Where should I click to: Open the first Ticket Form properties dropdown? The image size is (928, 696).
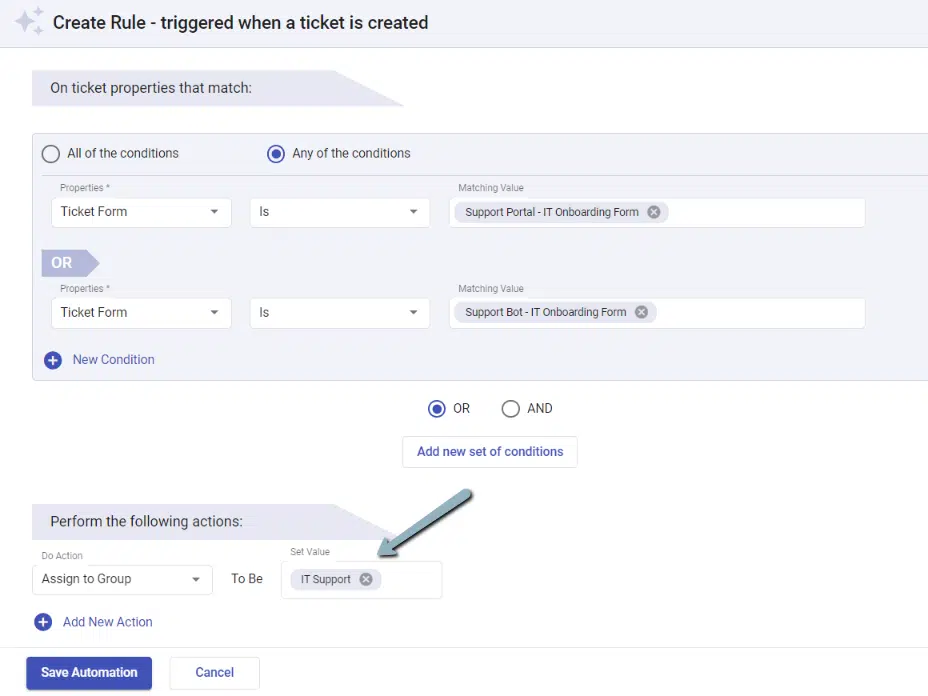141,212
